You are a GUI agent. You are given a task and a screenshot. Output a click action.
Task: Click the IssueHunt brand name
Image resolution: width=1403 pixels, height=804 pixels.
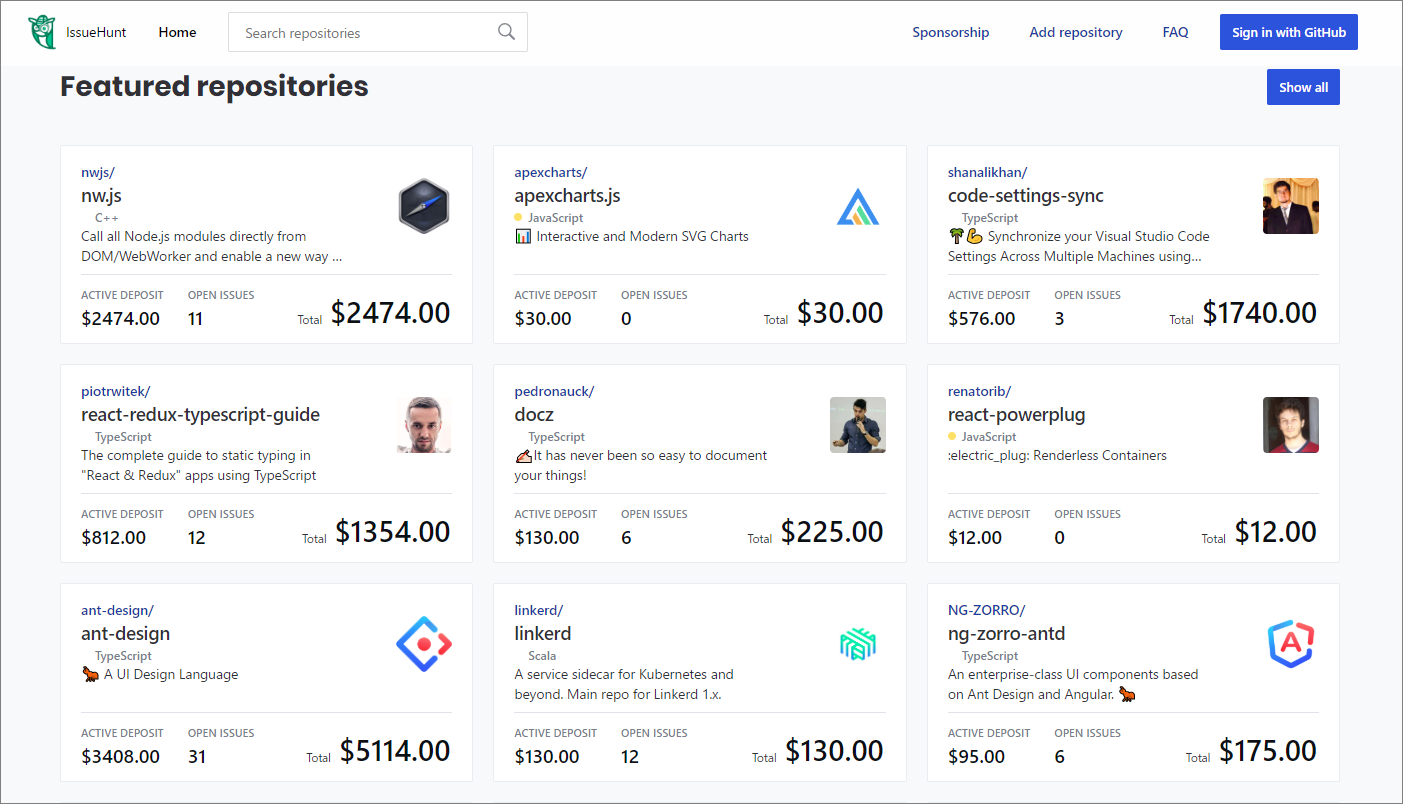96,32
